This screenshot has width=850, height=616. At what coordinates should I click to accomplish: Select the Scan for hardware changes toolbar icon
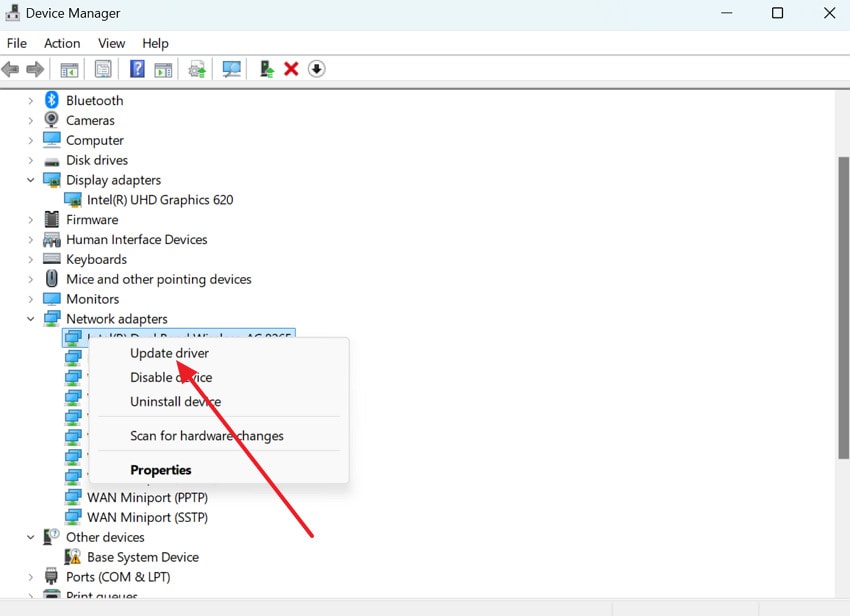231,68
